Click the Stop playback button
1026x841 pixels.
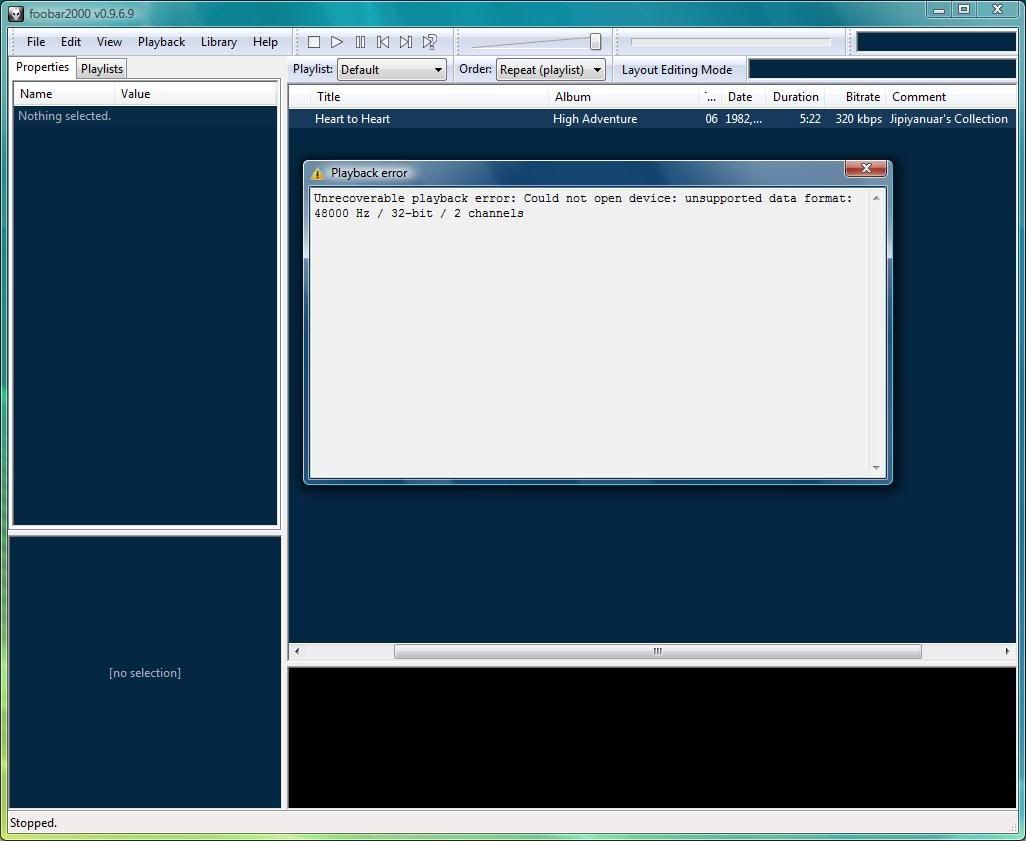[314, 42]
